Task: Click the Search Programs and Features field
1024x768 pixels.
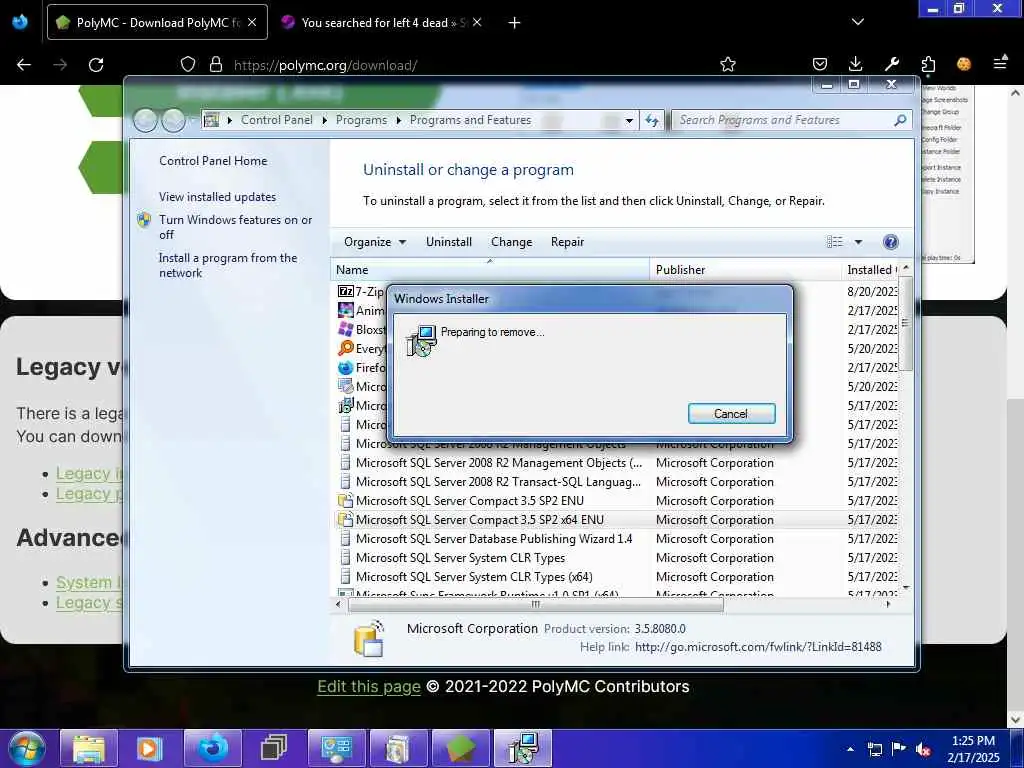Action: pyautogui.click(x=784, y=120)
